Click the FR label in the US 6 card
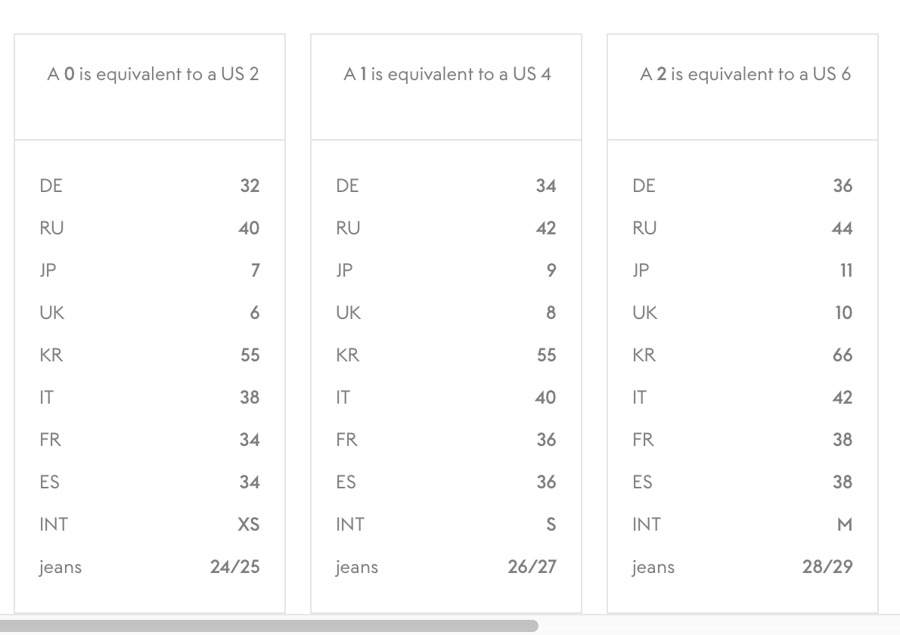The height and width of the screenshot is (635, 900). coord(643,440)
